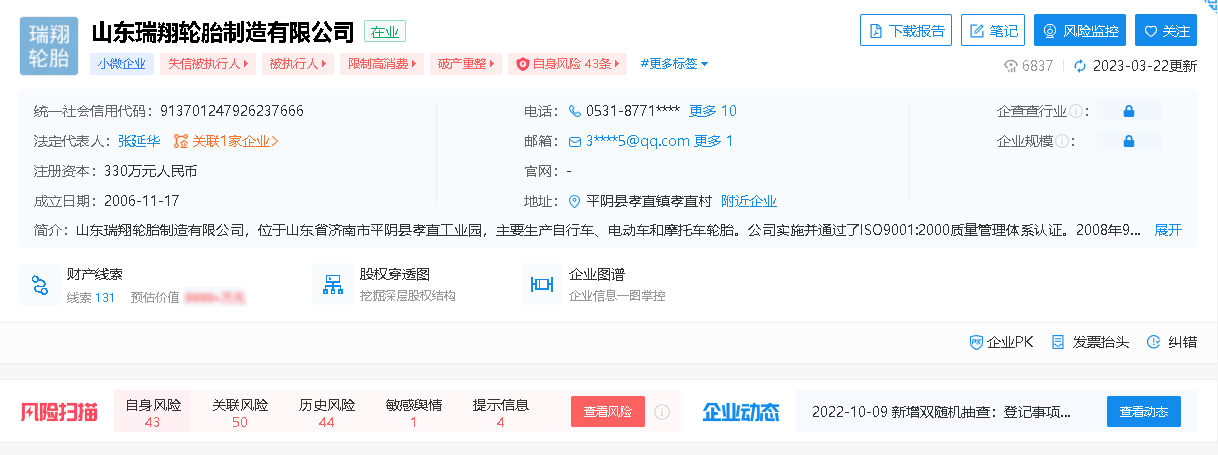Image resolution: width=1218 pixels, height=455 pixels.
Task: Click the 瑞翔轮胎 company logo thumbnail
Action: (x=49, y=46)
